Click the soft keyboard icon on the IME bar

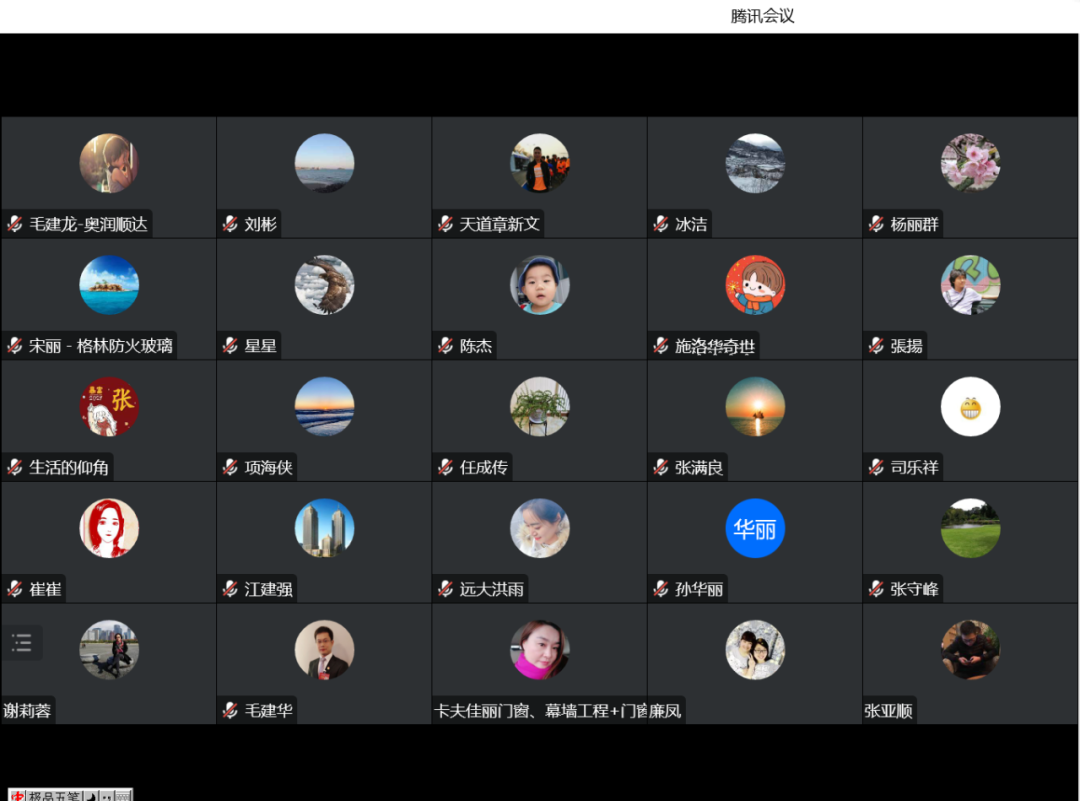tap(122, 795)
